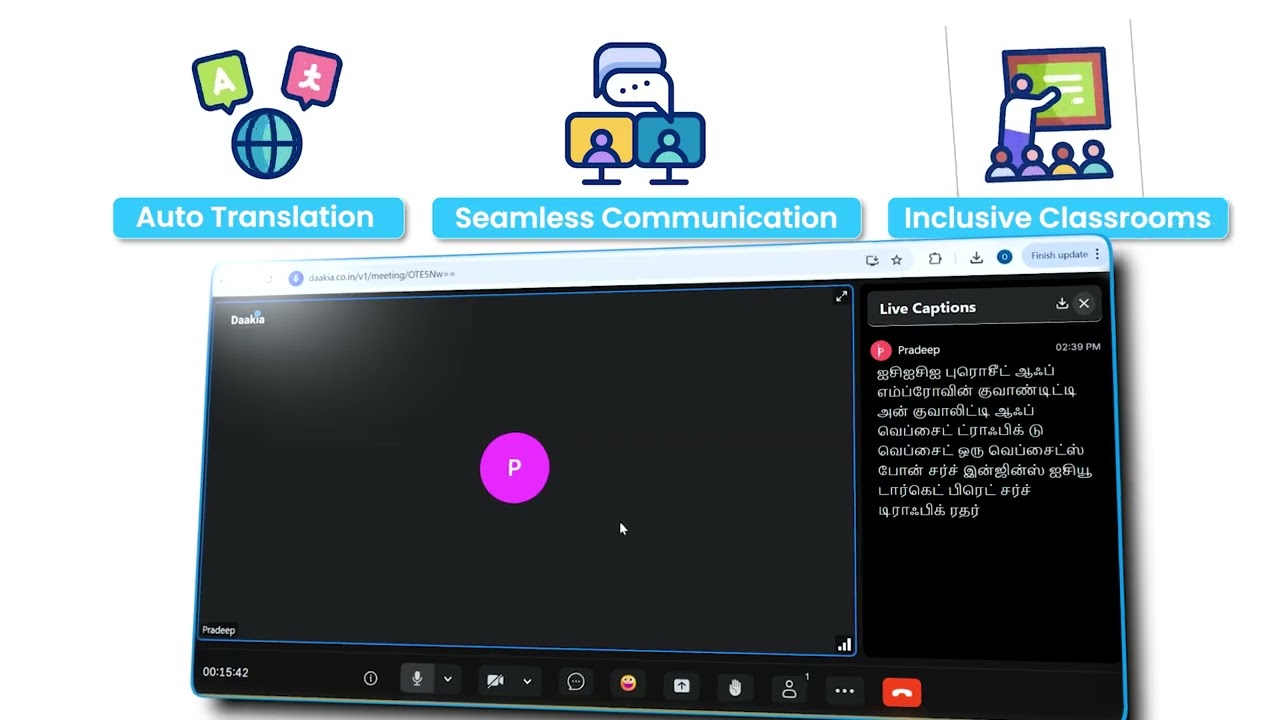Click the Pradeep name tag in video
This screenshot has width=1280, height=720.
(x=218, y=630)
